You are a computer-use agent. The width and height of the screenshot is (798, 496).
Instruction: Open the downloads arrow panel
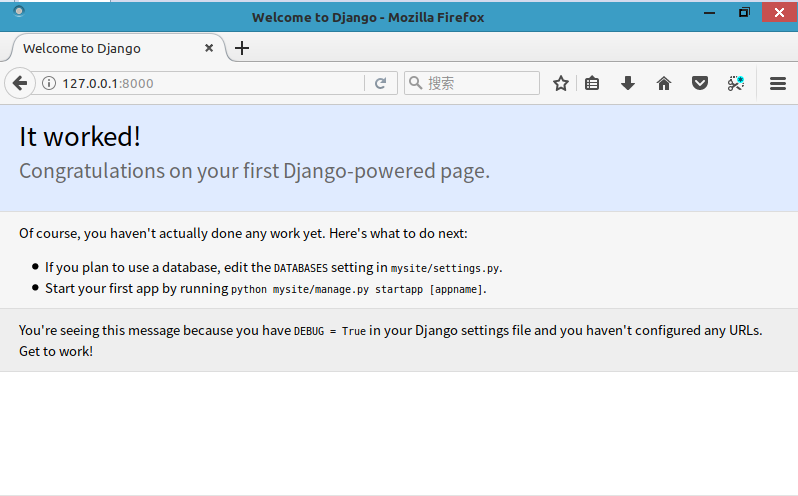628,83
